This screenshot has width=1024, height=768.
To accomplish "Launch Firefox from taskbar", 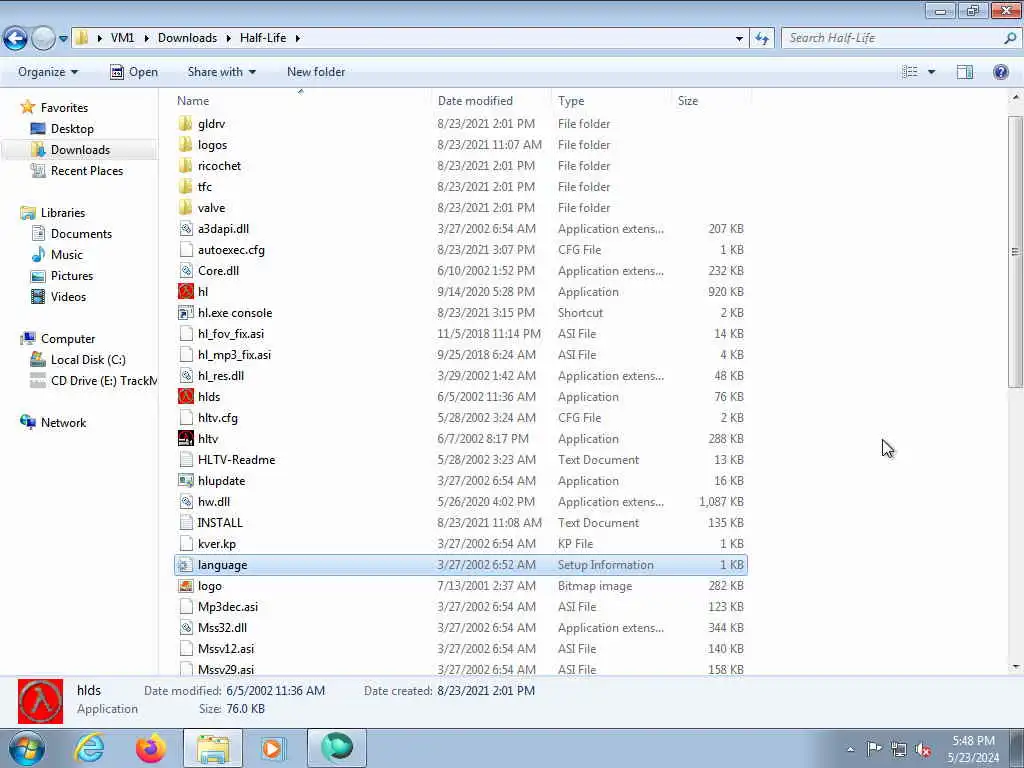I will pos(151,748).
